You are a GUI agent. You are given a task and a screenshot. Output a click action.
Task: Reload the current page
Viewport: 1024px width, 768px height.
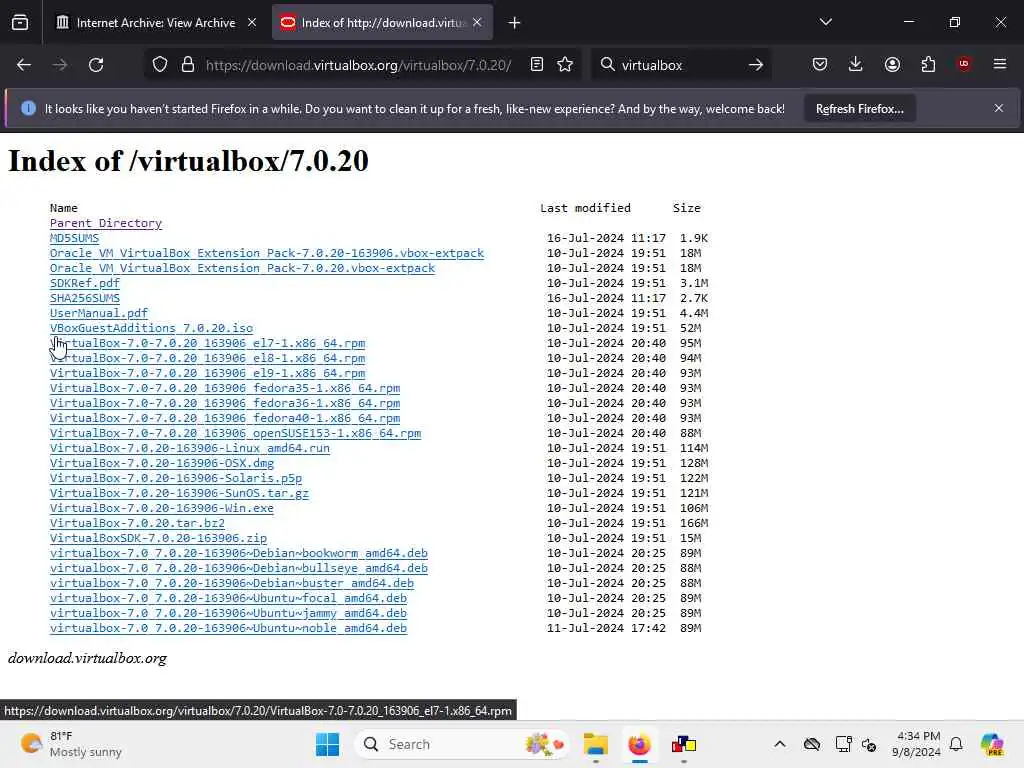[96, 65]
